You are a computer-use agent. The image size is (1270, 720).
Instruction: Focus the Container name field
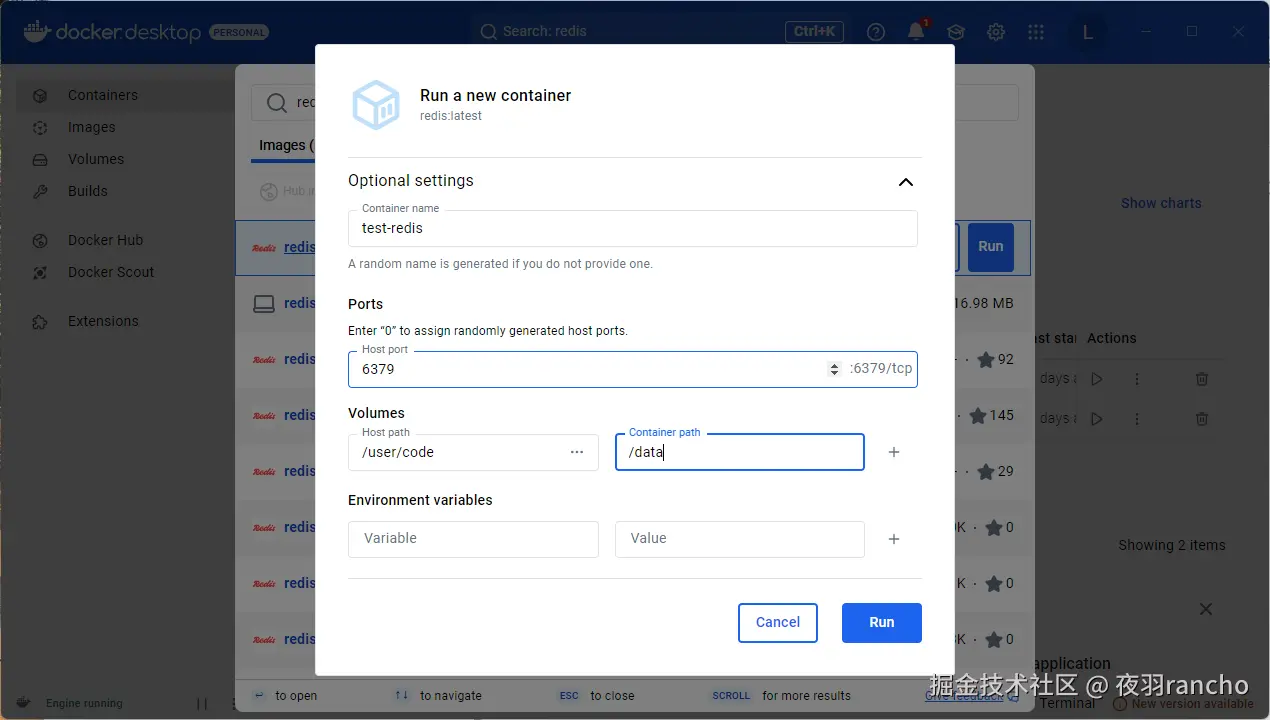pyautogui.click(x=632, y=228)
